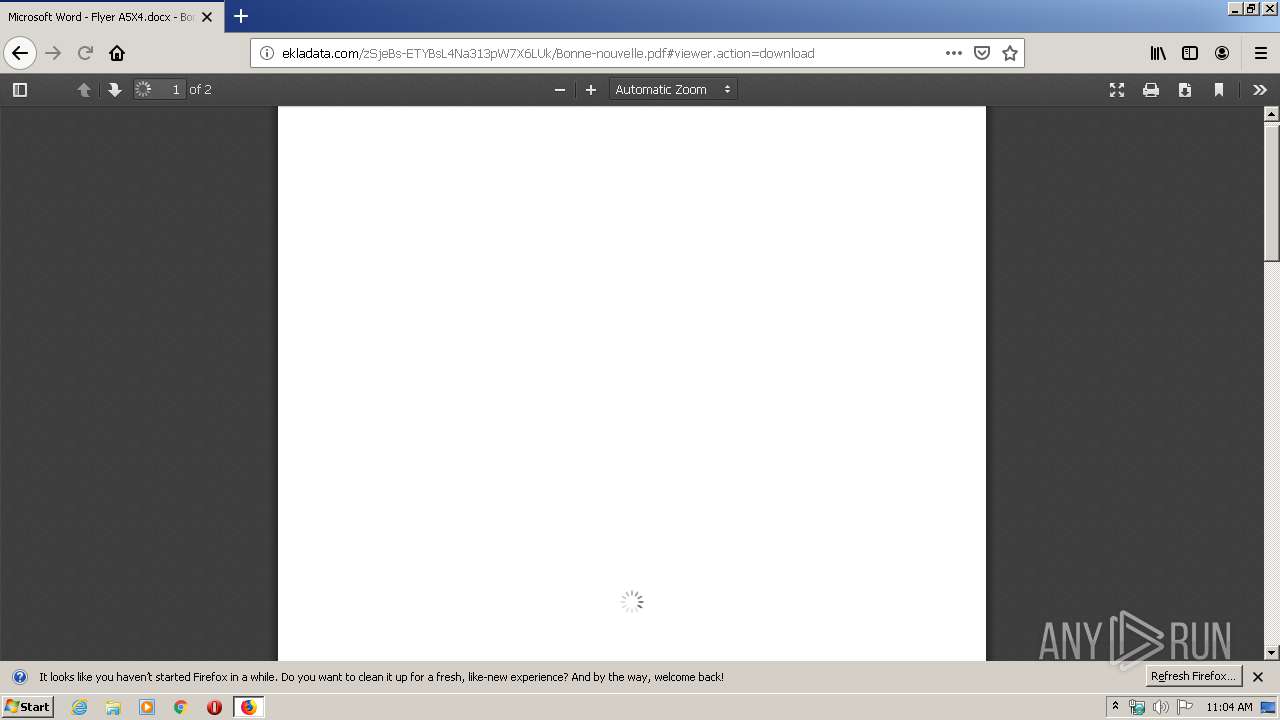Open the Firefox home page
The height and width of the screenshot is (720, 1280).
point(117,53)
